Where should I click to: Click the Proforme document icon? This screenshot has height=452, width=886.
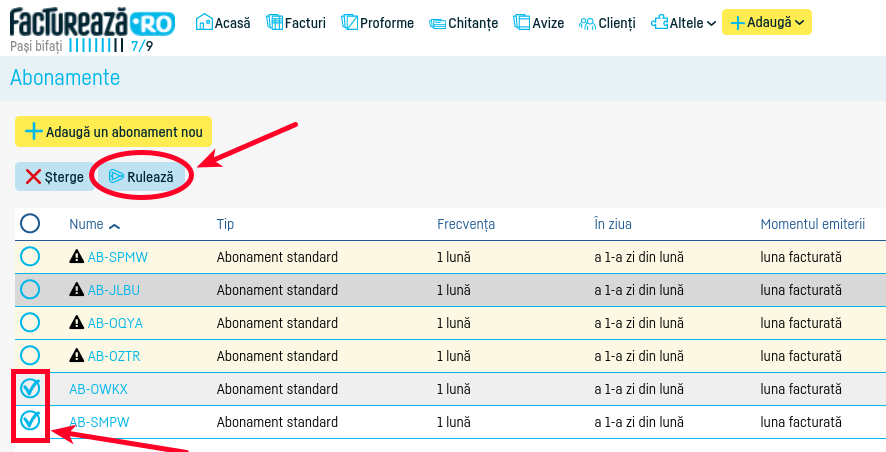(349, 22)
